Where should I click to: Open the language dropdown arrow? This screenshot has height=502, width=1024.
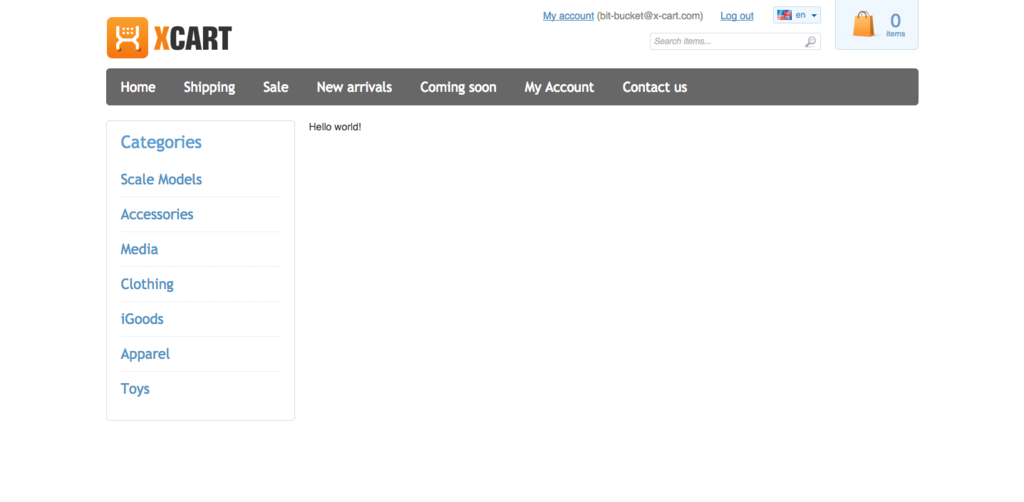(x=814, y=16)
